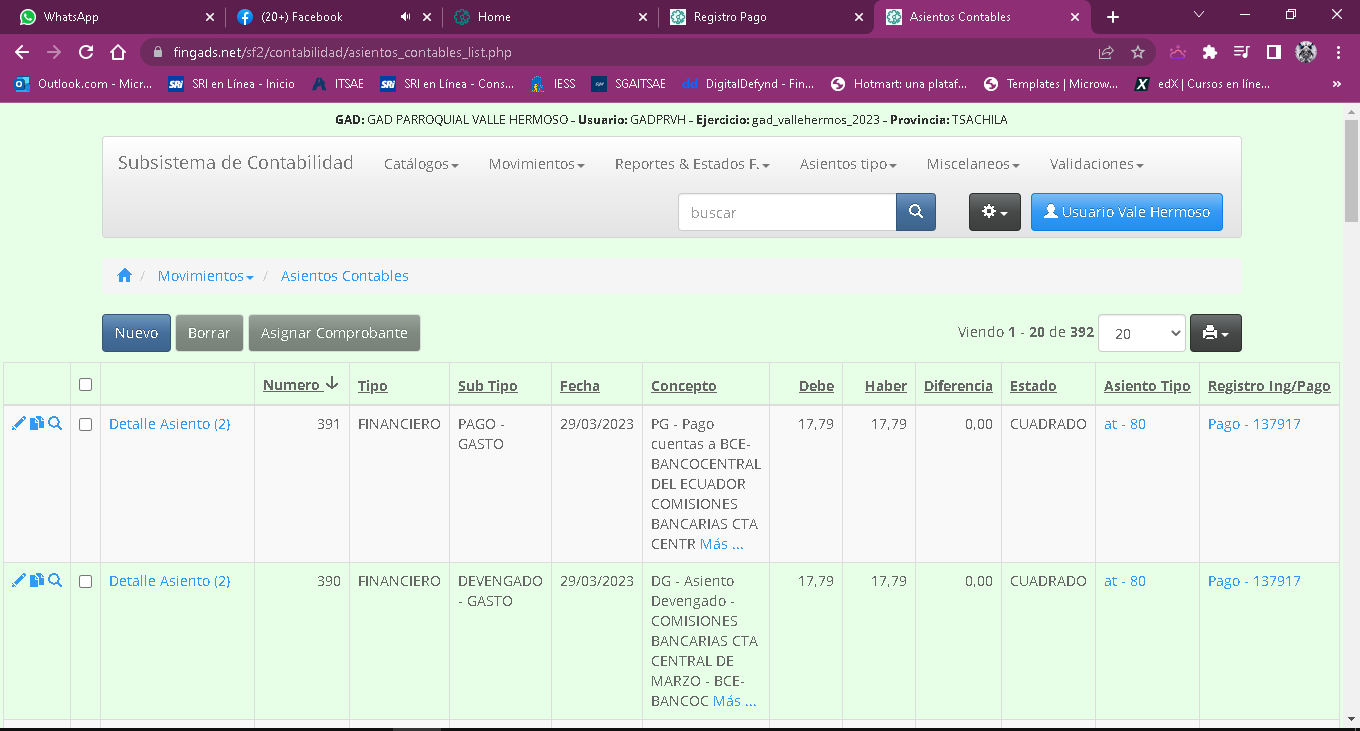This screenshot has width=1360, height=731.
Task: Open the printer export dropdown
Action: pyautogui.click(x=1215, y=333)
